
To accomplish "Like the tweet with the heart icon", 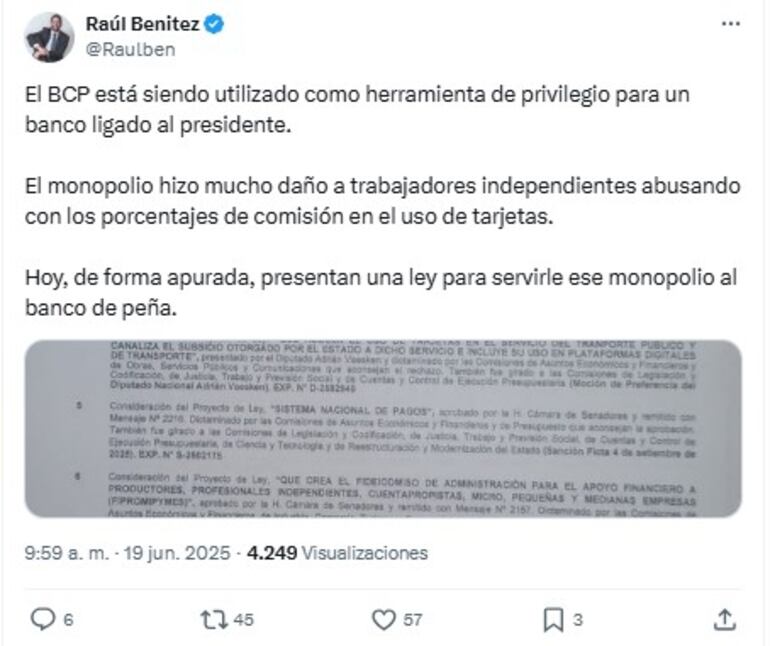I will click(x=384, y=620).
